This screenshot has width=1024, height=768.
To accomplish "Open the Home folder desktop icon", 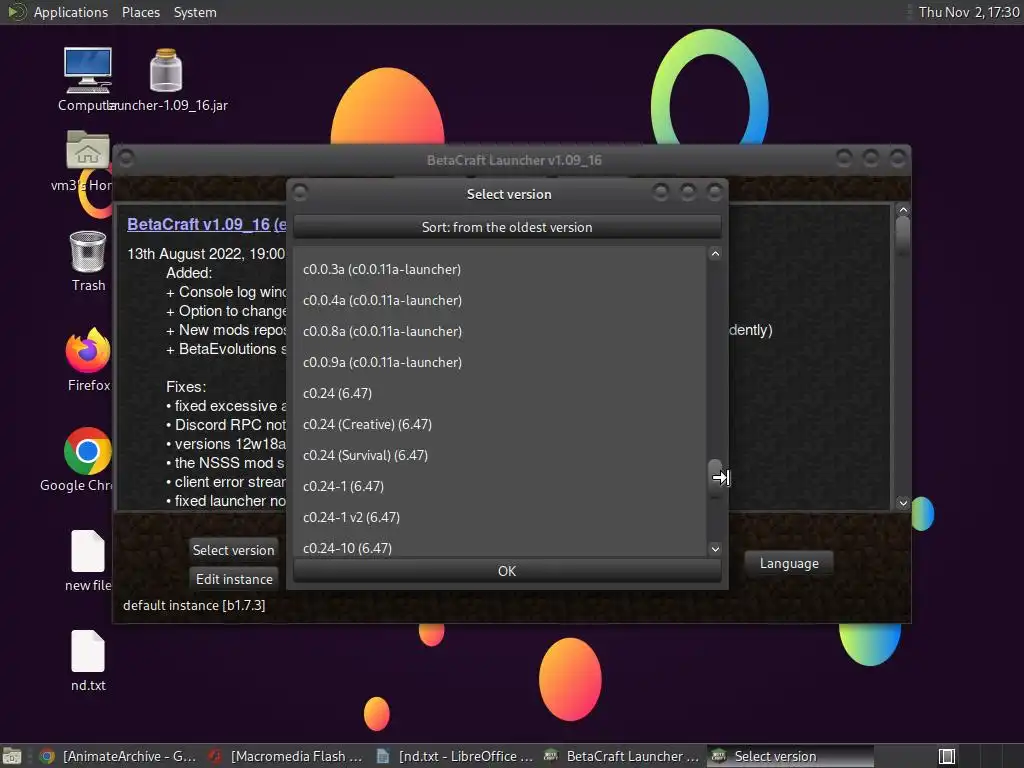I will (88, 150).
